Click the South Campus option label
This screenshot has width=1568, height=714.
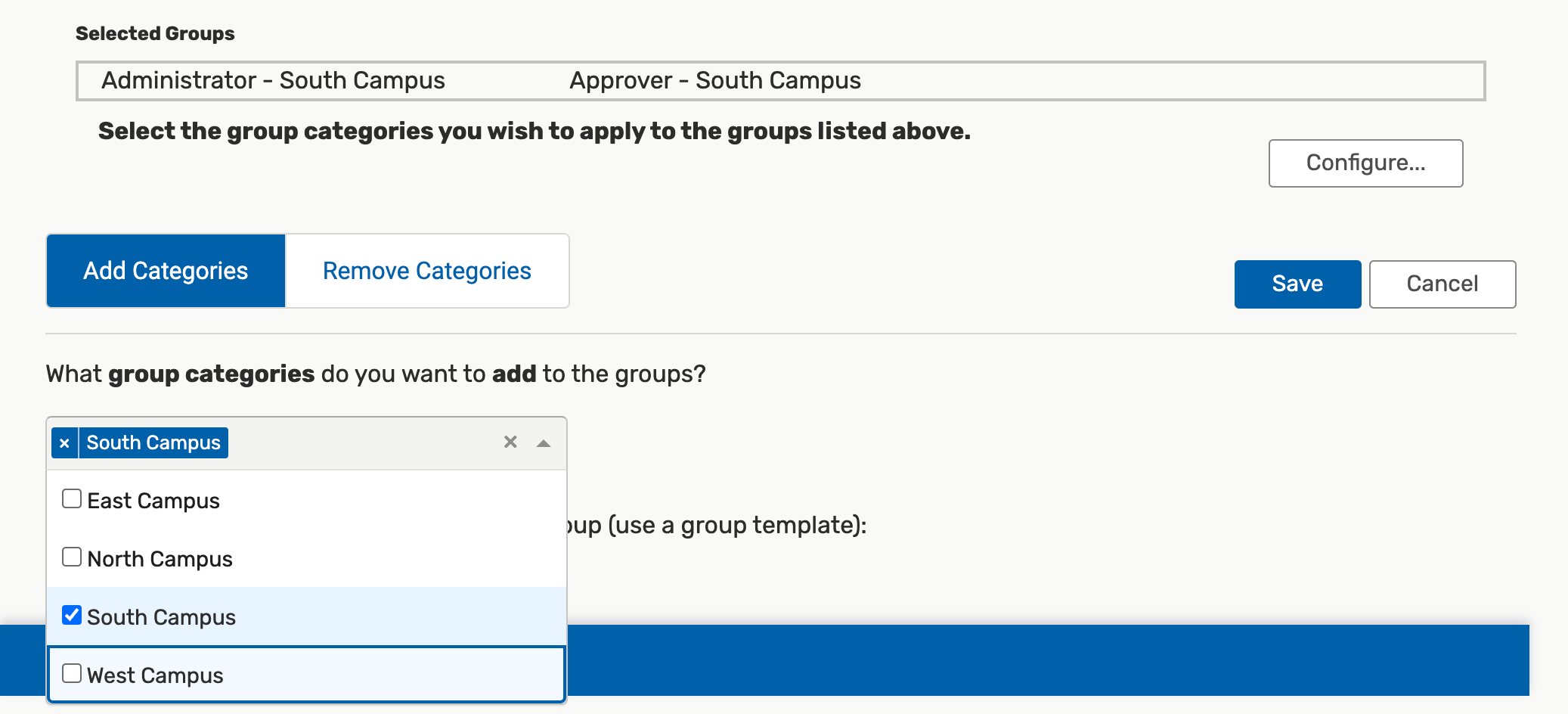click(x=161, y=617)
